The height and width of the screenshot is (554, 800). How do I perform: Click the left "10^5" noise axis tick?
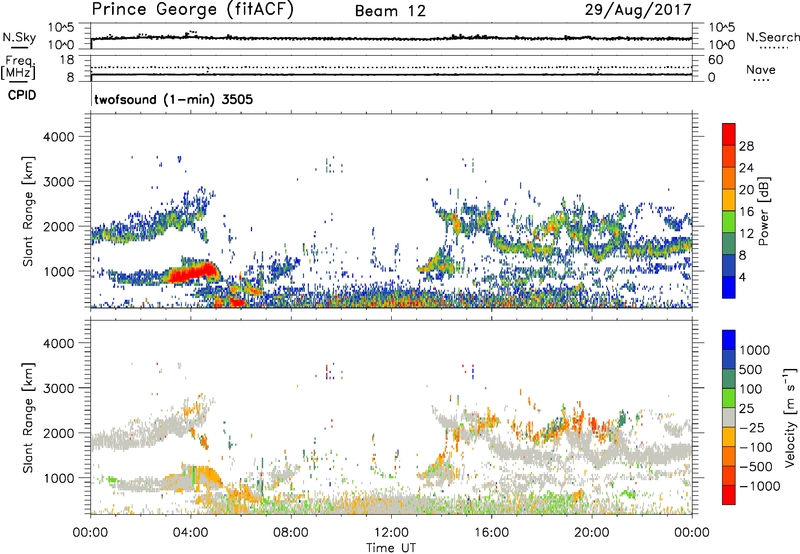click(x=61, y=28)
